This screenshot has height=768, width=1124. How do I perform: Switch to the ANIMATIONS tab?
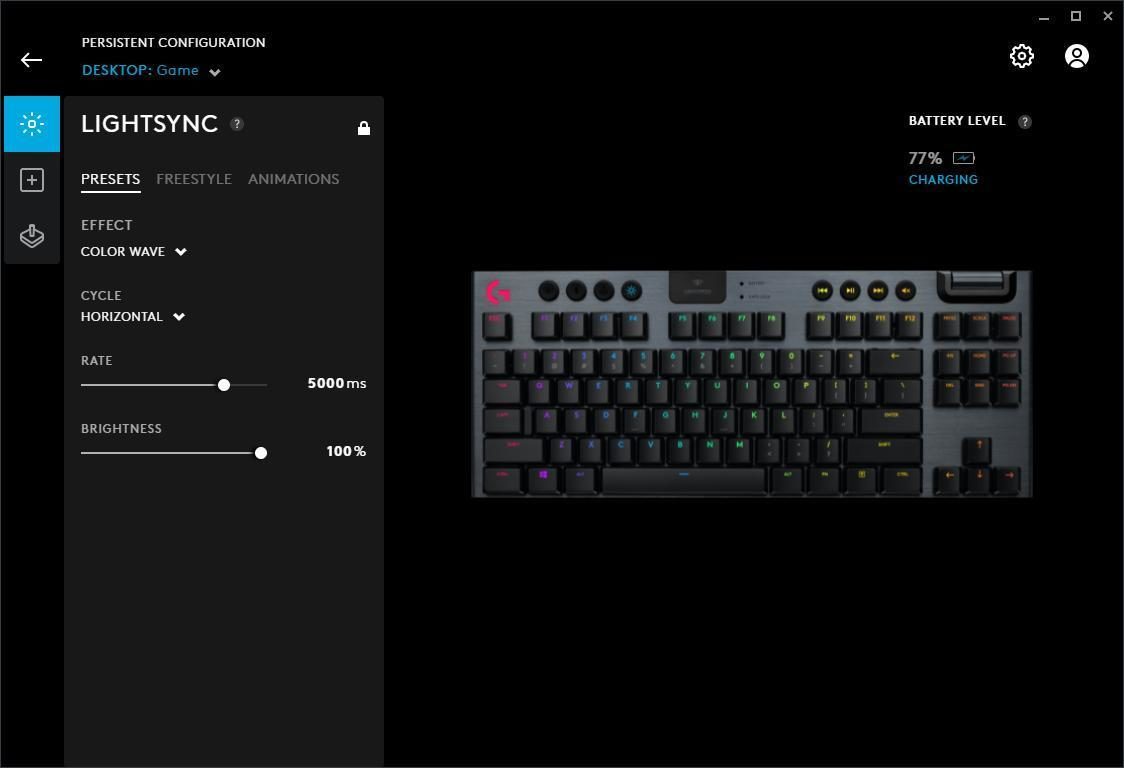294,179
